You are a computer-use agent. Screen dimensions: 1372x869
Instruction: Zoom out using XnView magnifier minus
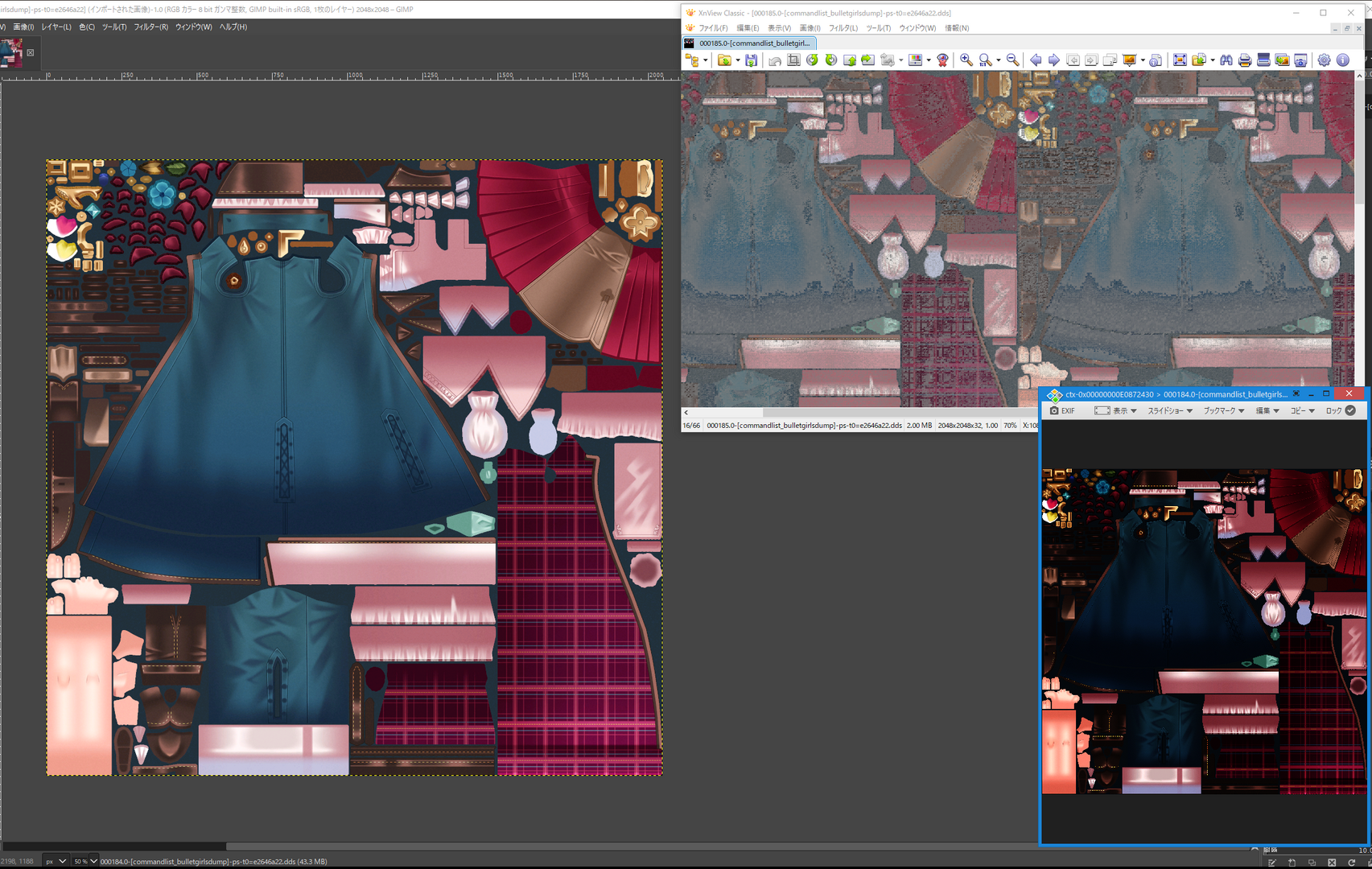[x=1013, y=60]
